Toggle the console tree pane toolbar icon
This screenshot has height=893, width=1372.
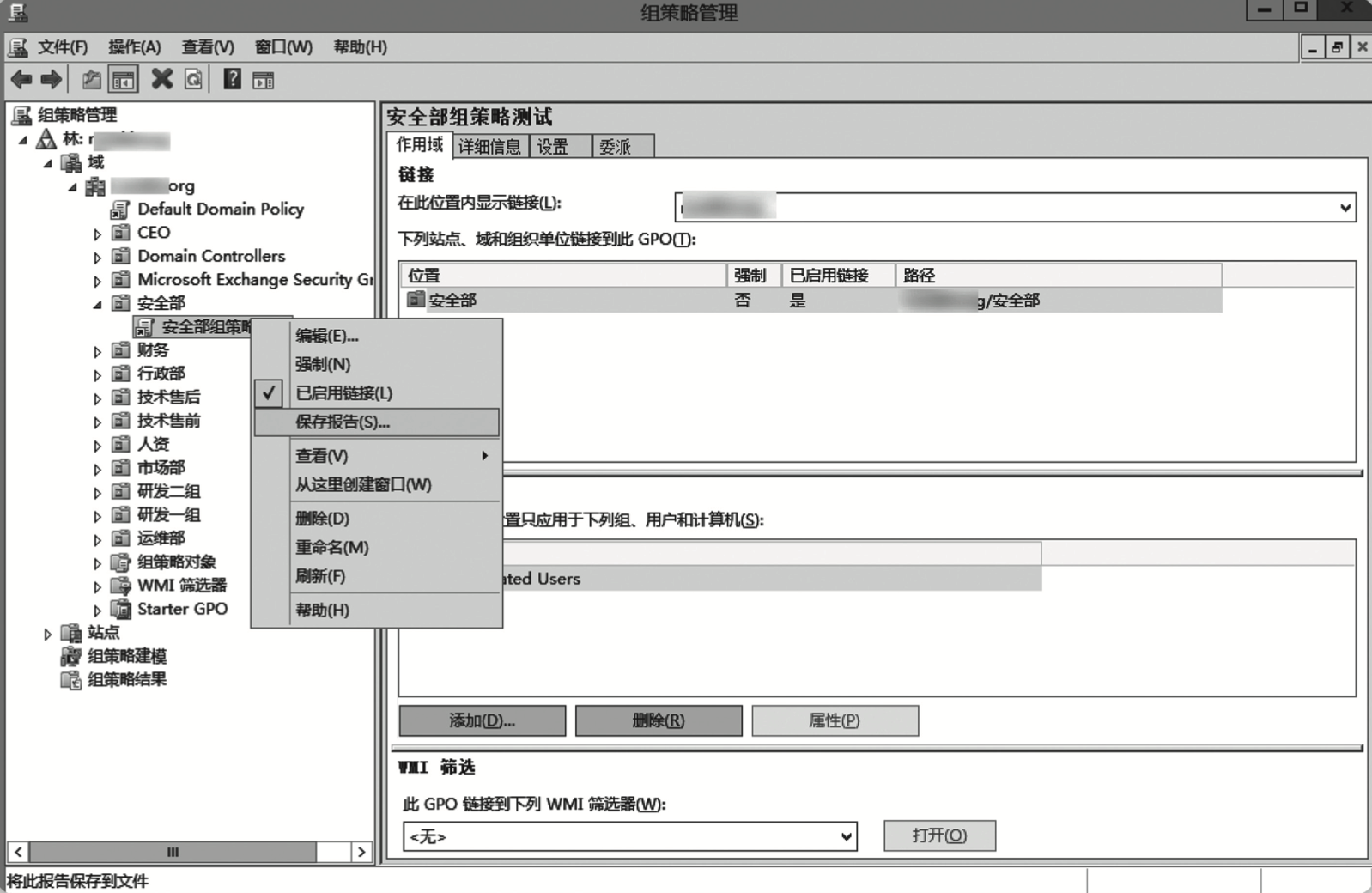[x=124, y=80]
